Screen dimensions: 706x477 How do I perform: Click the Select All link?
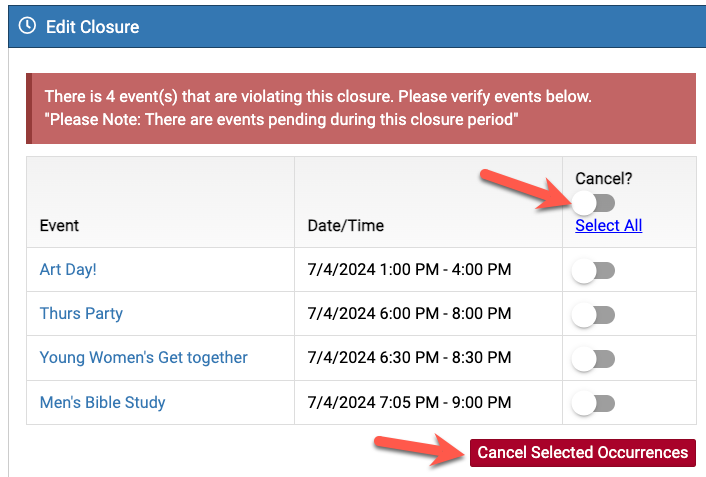608,226
